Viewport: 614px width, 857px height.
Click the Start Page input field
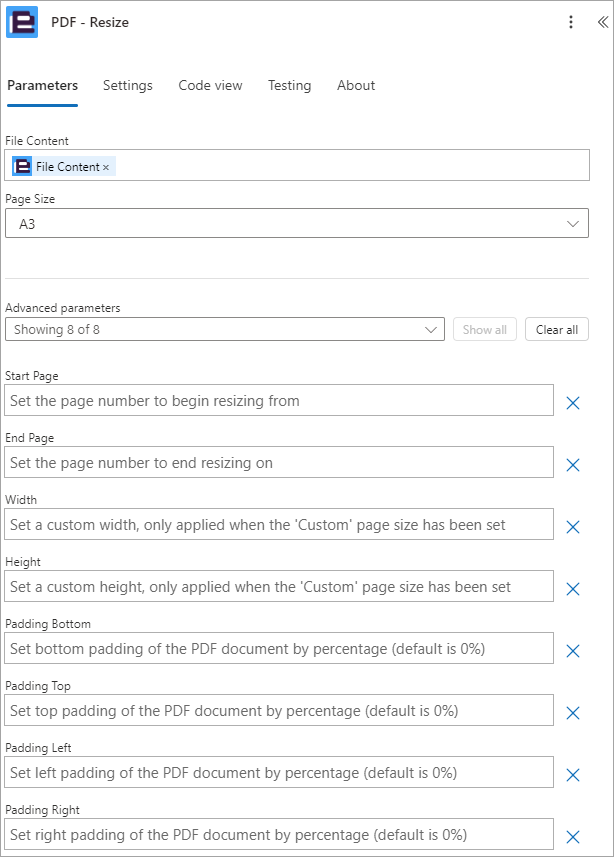tap(279, 401)
